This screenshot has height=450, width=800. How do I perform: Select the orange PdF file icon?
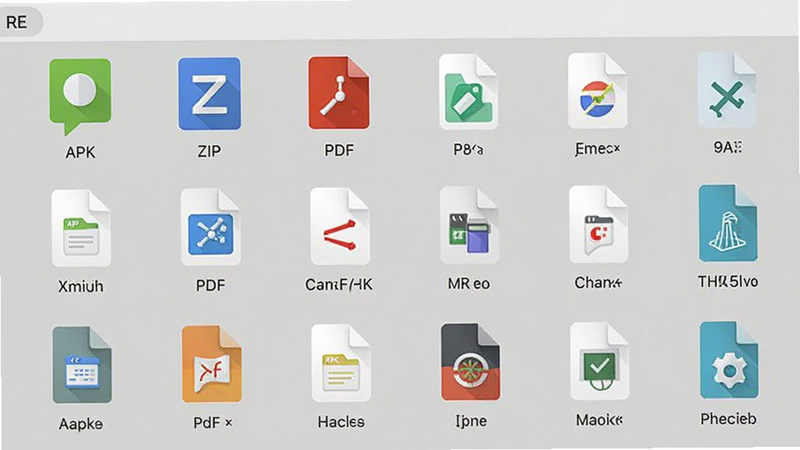click(212, 364)
